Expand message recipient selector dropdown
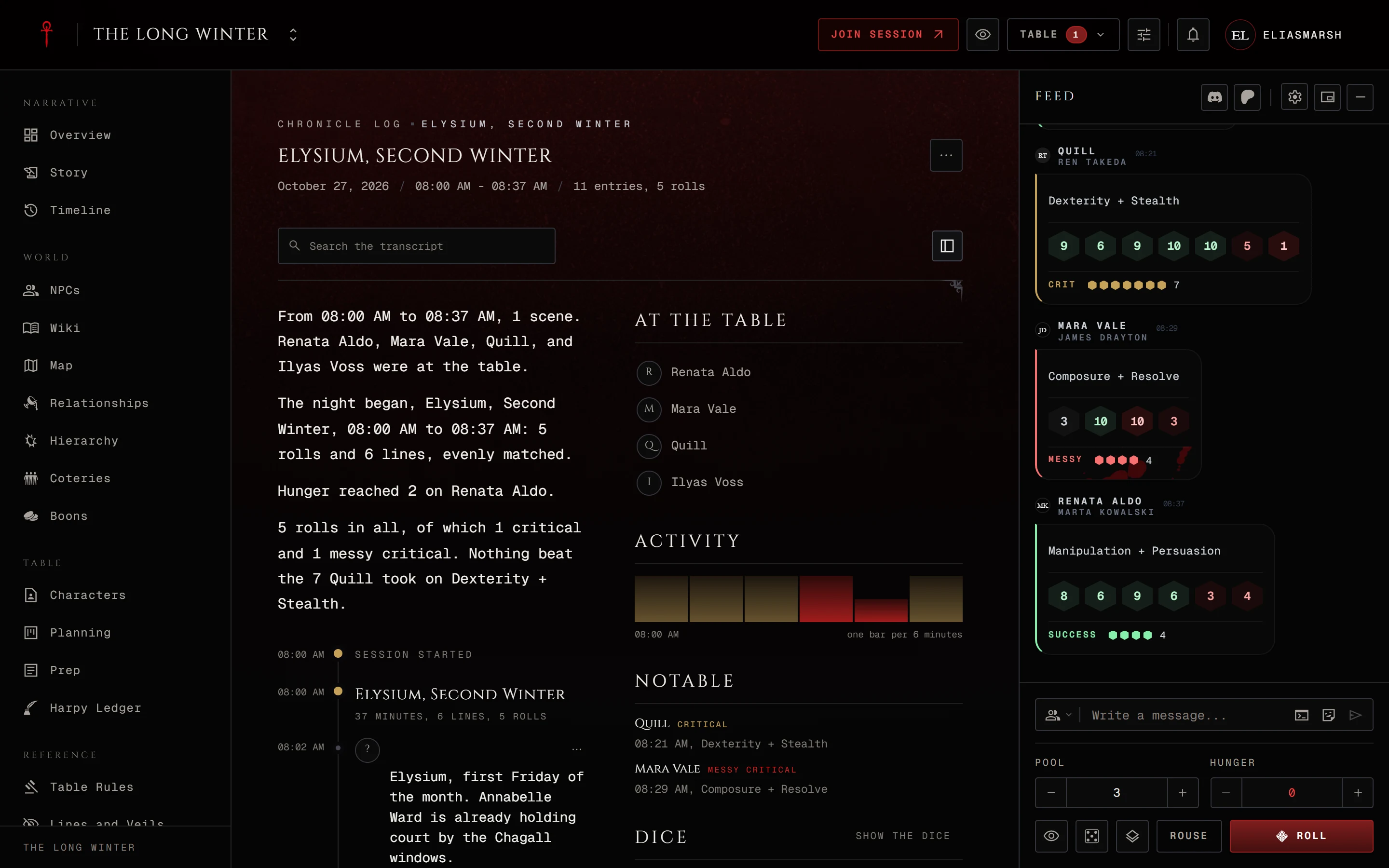 [1059, 715]
